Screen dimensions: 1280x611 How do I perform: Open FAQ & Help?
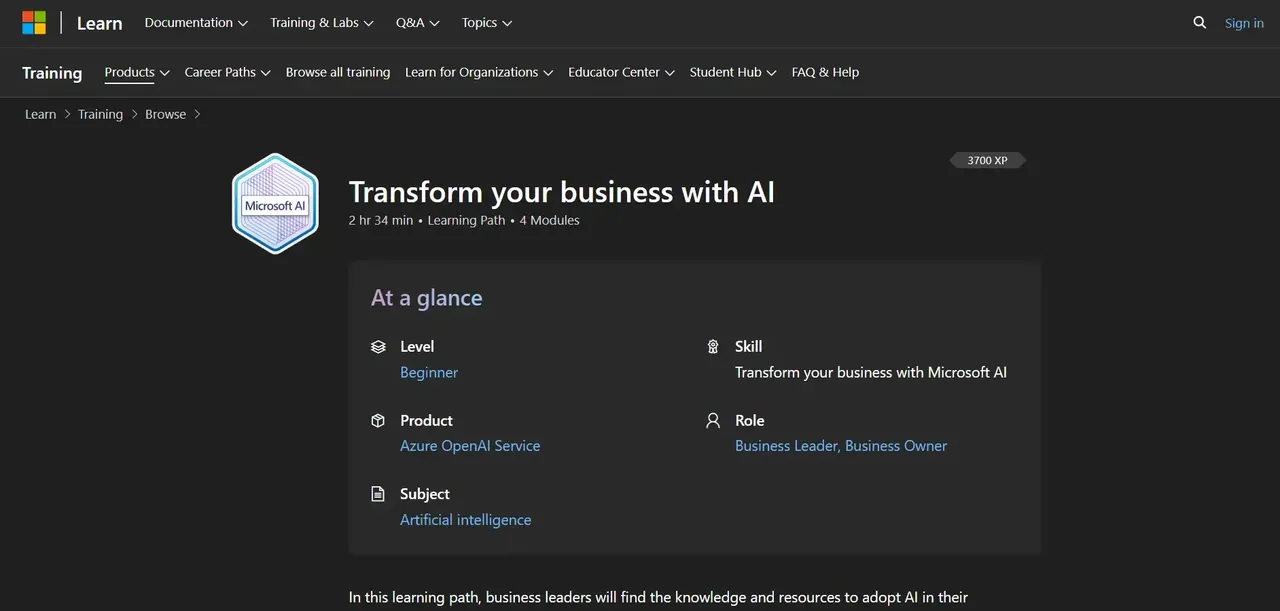[825, 72]
